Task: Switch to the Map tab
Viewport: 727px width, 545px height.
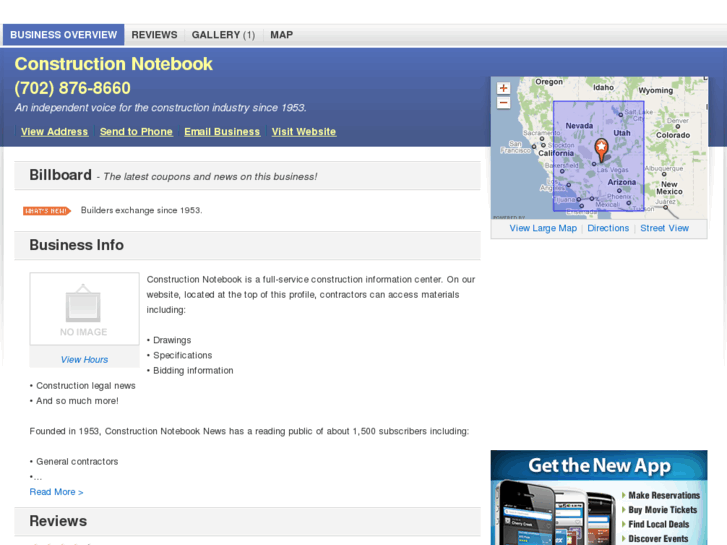Action: (x=281, y=35)
